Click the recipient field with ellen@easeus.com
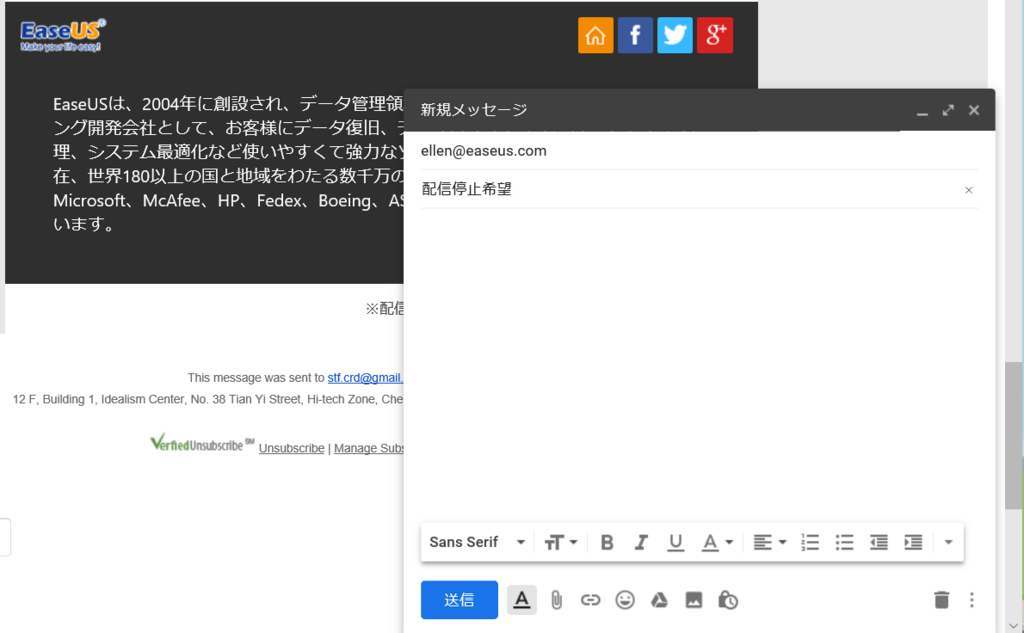 coord(699,151)
